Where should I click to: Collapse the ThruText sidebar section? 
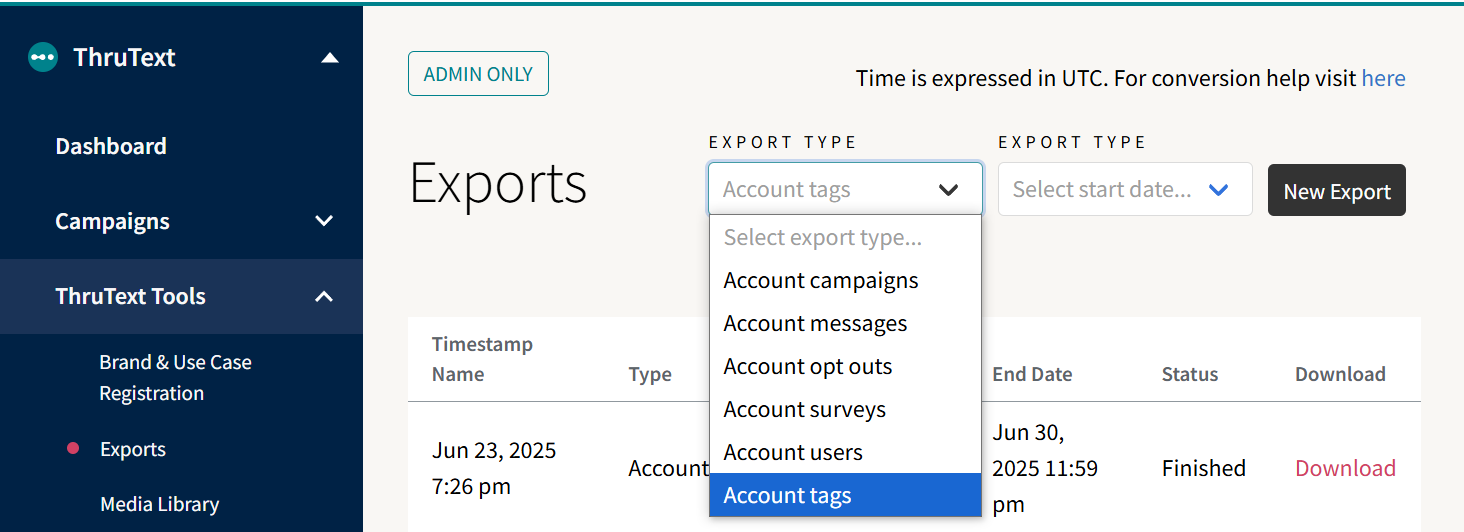click(x=329, y=58)
